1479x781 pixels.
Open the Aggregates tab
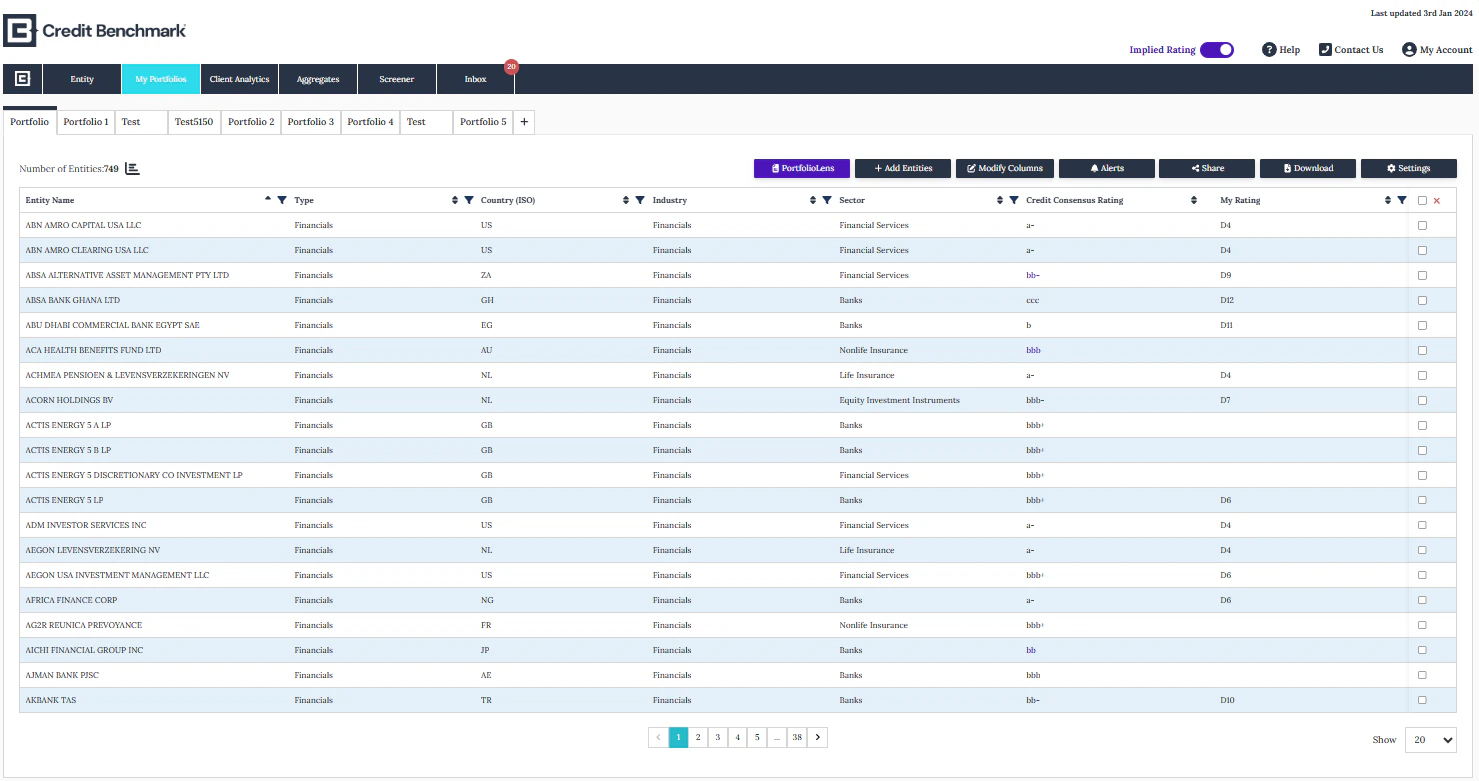tap(318, 79)
